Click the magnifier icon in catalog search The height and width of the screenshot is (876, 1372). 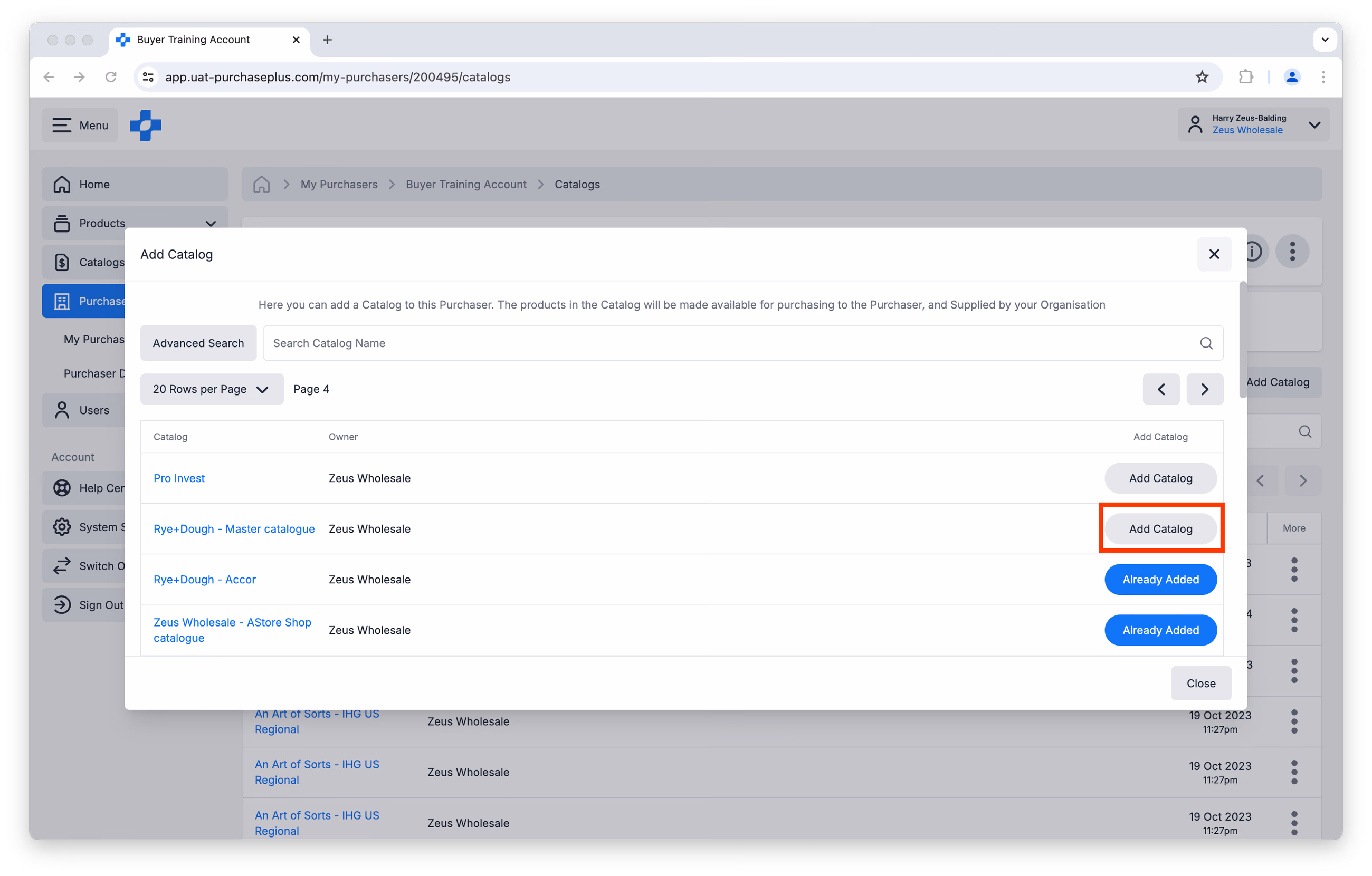(1206, 343)
